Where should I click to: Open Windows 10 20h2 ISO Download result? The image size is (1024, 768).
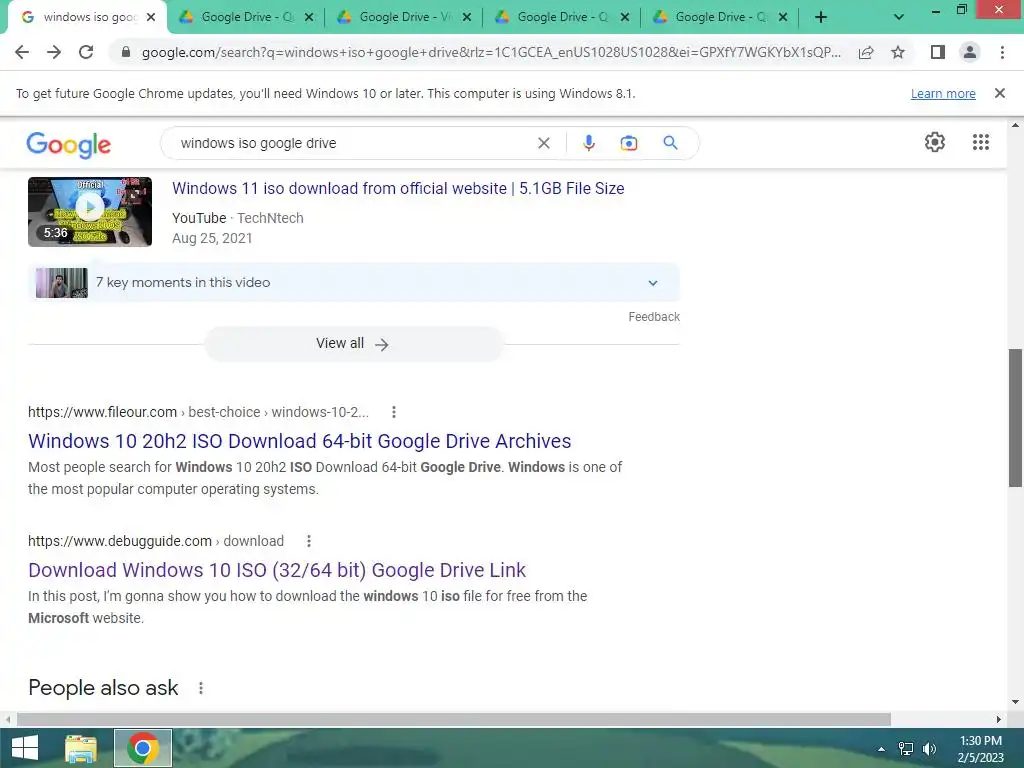pos(300,441)
